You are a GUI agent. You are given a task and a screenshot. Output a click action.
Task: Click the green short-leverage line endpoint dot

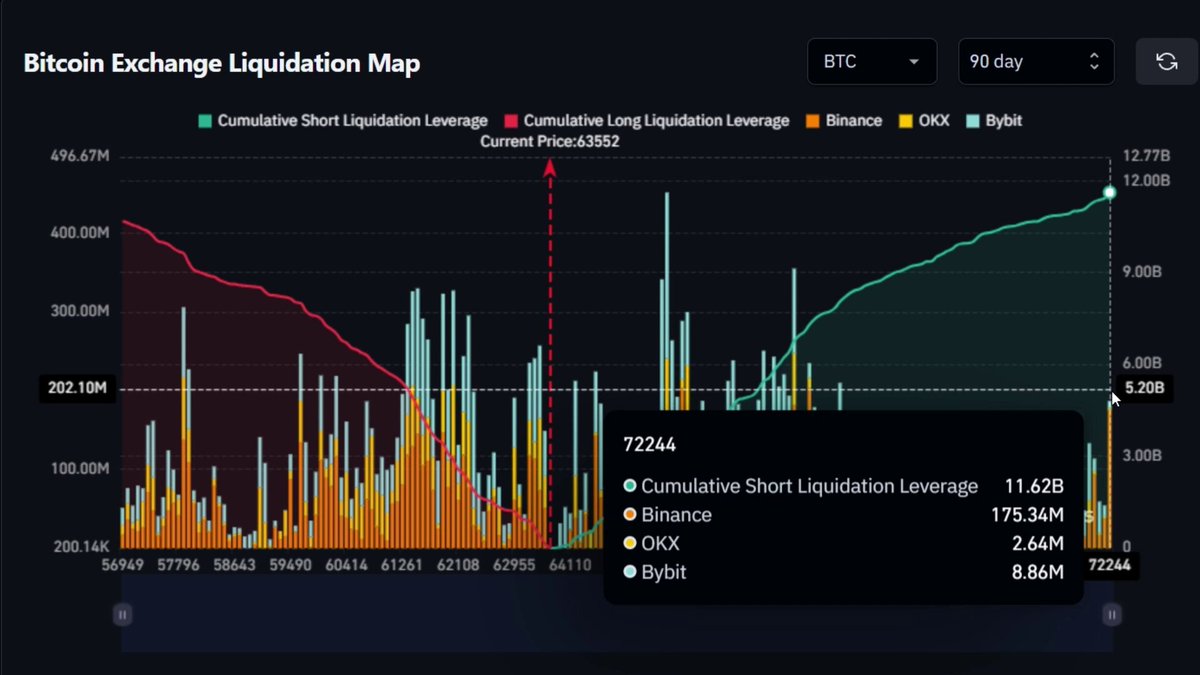pos(1109,192)
